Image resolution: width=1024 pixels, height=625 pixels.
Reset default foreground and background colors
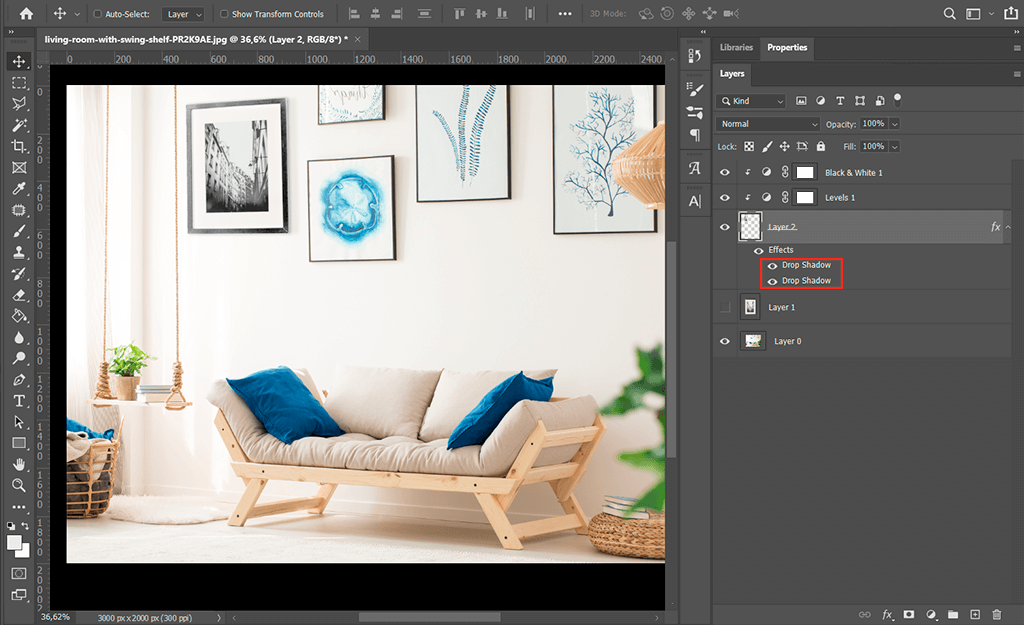pyautogui.click(x=11, y=526)
